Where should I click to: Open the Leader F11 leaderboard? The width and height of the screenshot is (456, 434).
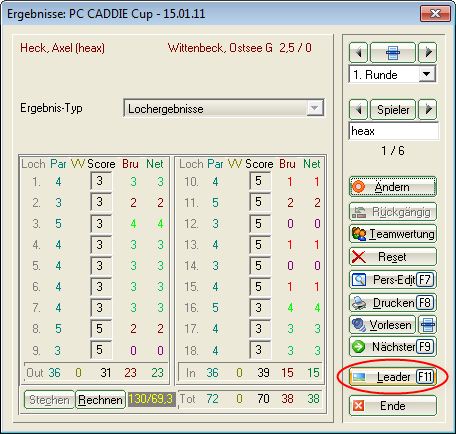pos(393,377)
